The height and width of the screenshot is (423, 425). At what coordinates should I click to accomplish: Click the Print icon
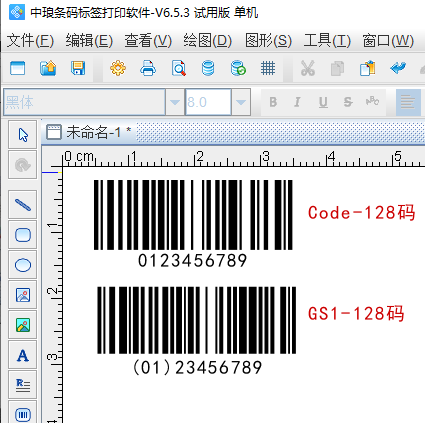148,68
